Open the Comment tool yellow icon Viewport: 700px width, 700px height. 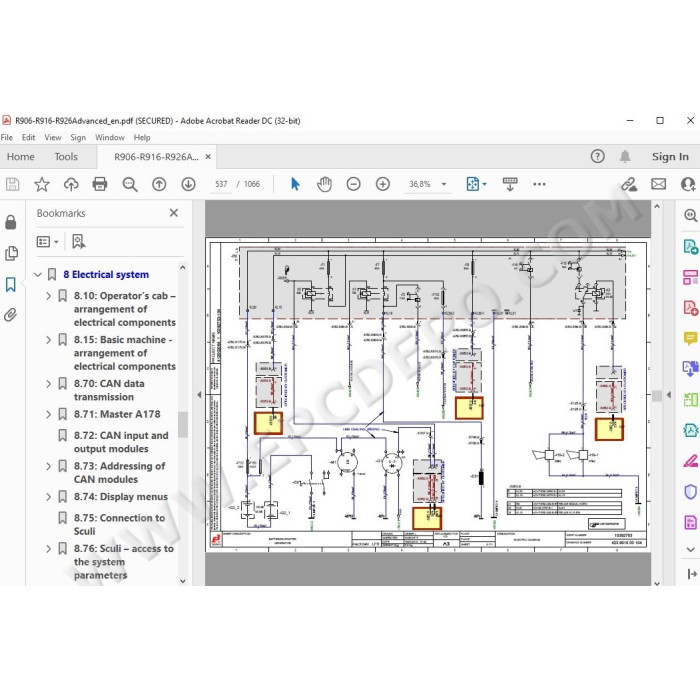(x=690, y=338)
